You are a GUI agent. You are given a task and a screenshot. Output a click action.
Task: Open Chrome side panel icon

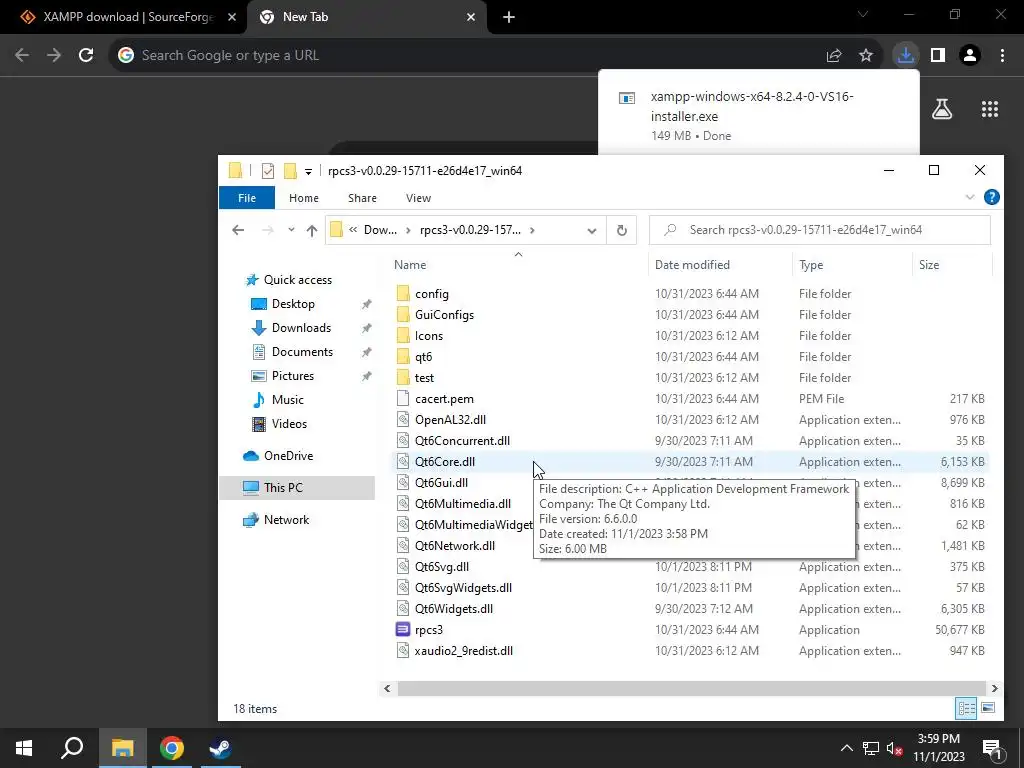[938, 56]
